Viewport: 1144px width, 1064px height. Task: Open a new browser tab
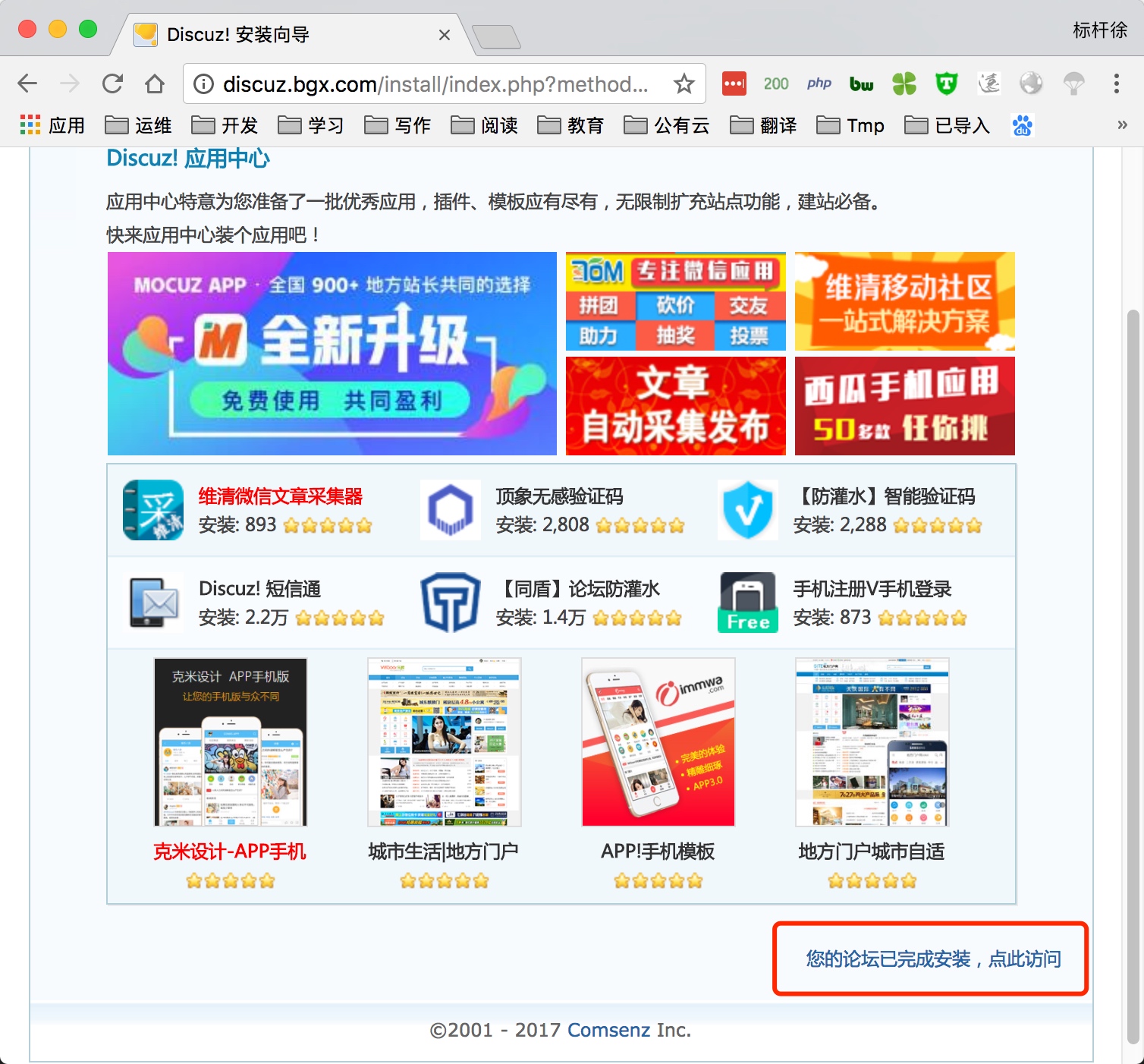(x=496, y=36)
